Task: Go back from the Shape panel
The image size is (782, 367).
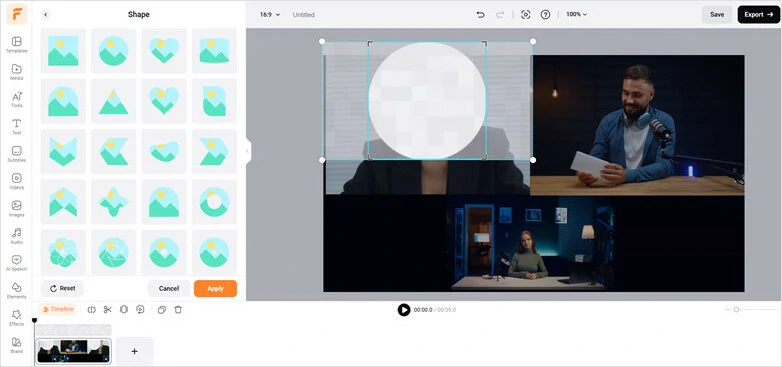Action: pos(45,14)
